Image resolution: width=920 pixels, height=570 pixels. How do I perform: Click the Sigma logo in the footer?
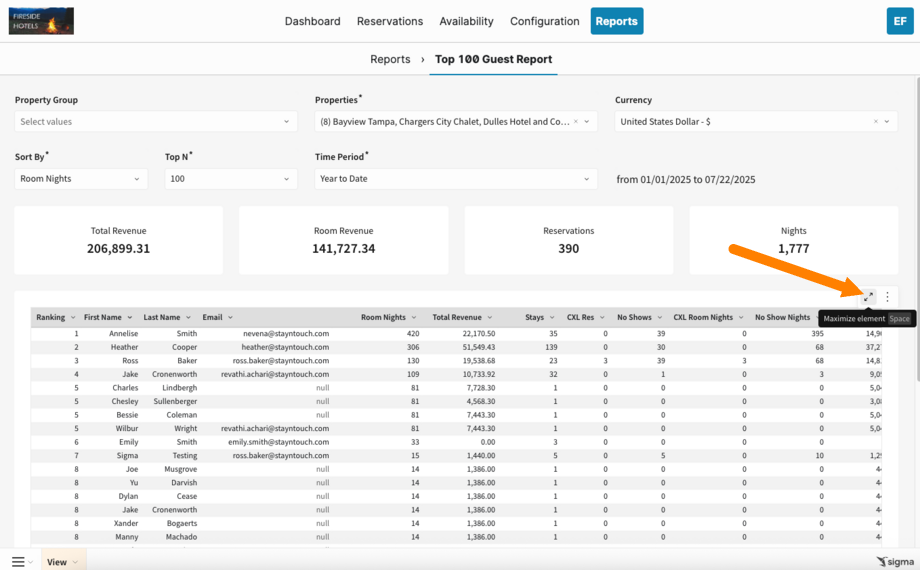click(895, 562)
